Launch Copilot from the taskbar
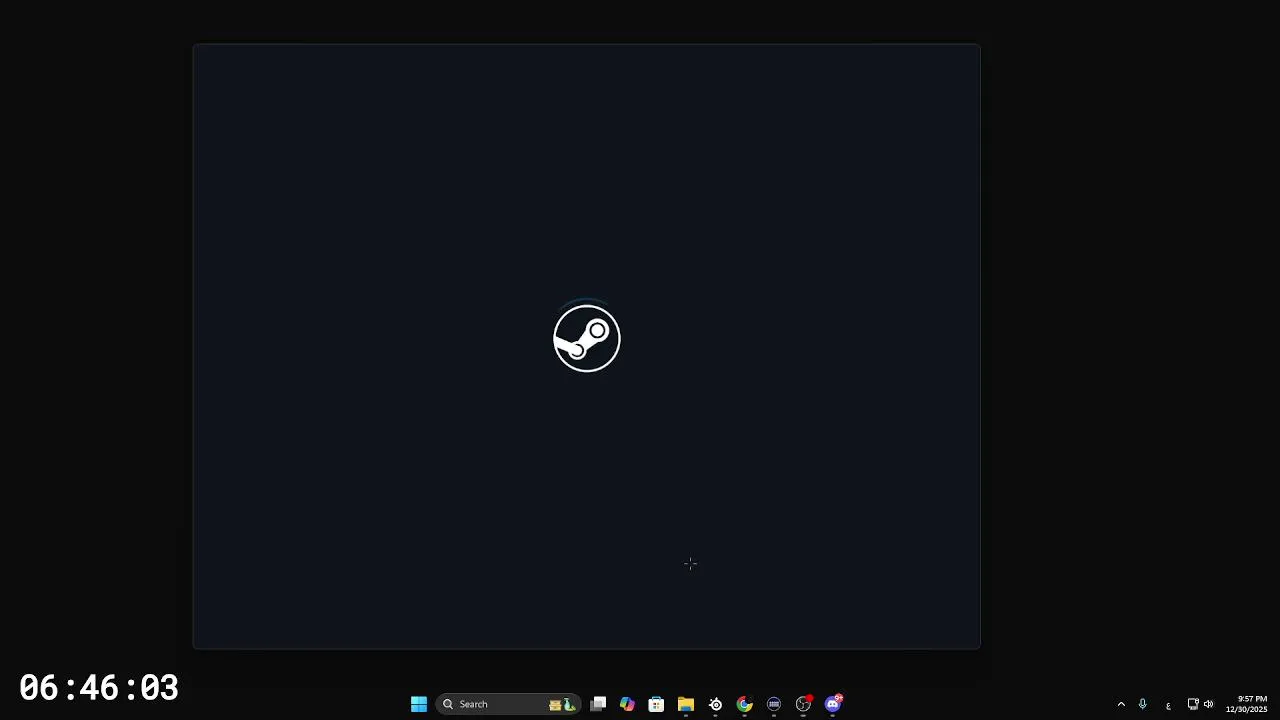1280x720 pixels. [x=627, y=704]
